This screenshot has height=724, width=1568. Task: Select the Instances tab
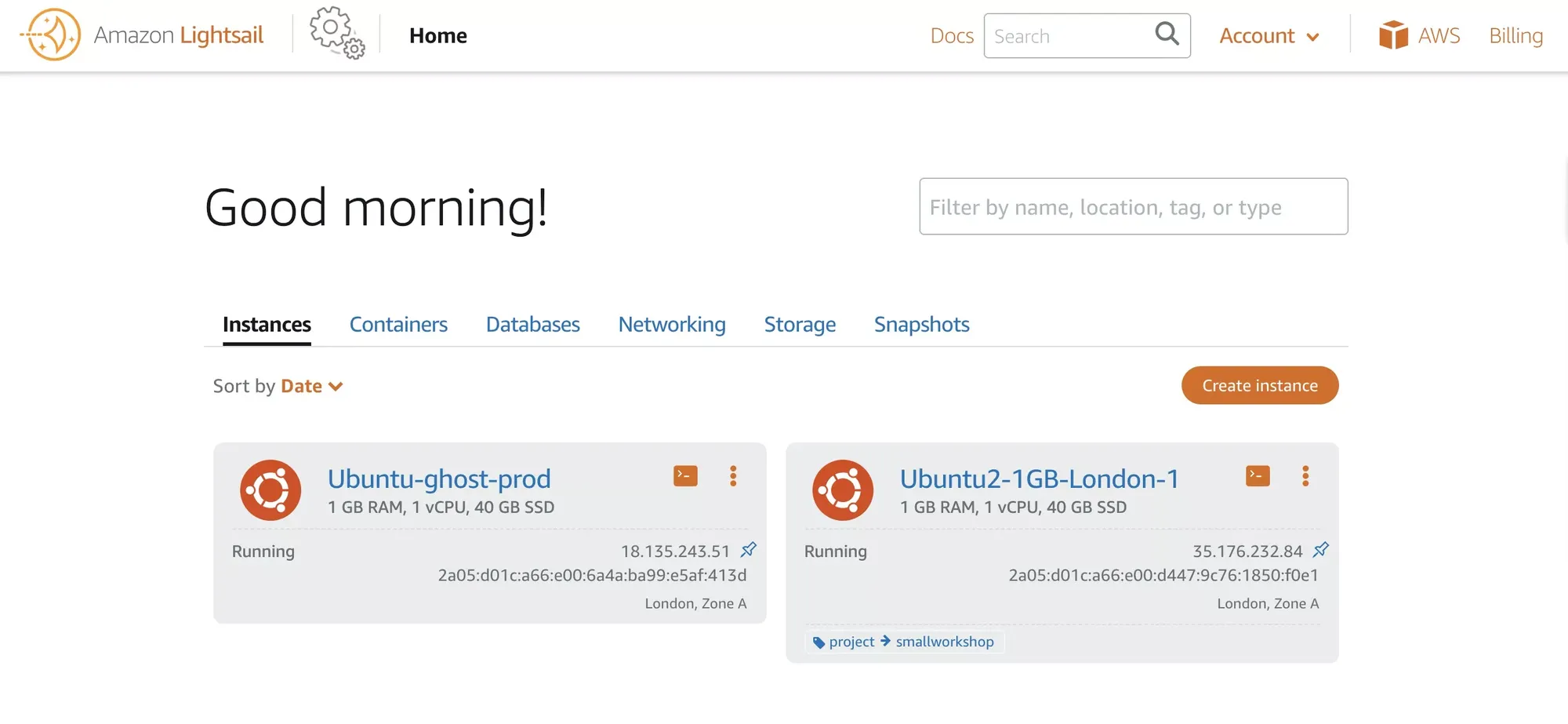coord(267,325)
